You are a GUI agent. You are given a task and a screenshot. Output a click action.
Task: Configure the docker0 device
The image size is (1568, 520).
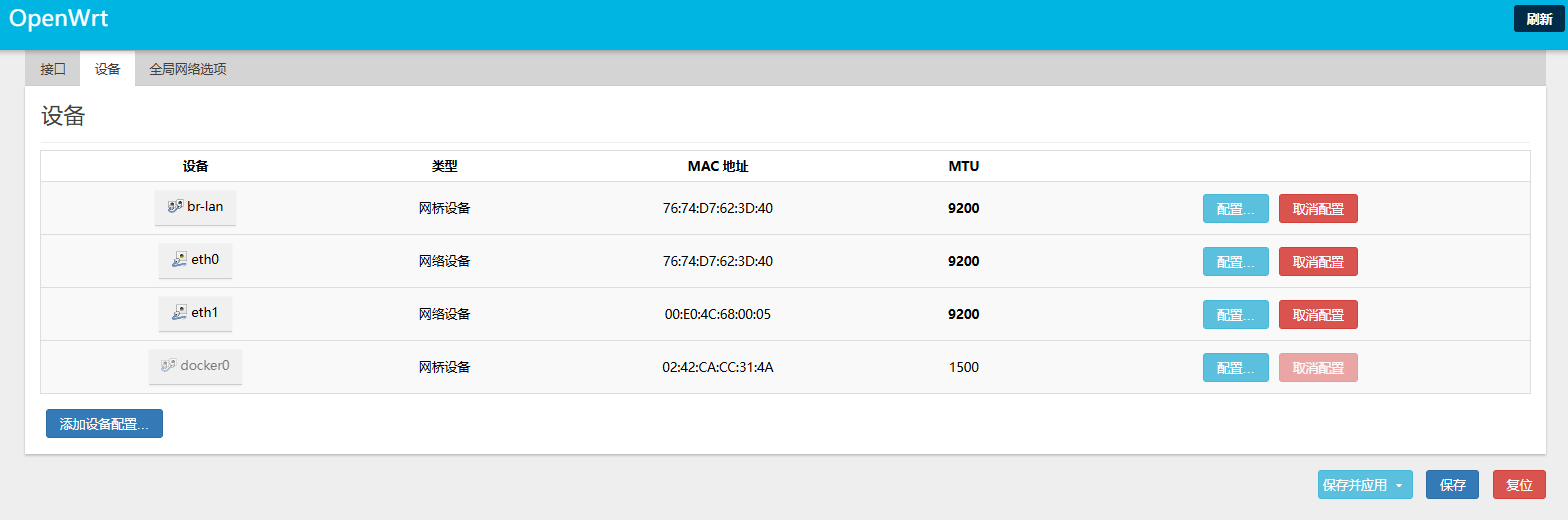1235,367
